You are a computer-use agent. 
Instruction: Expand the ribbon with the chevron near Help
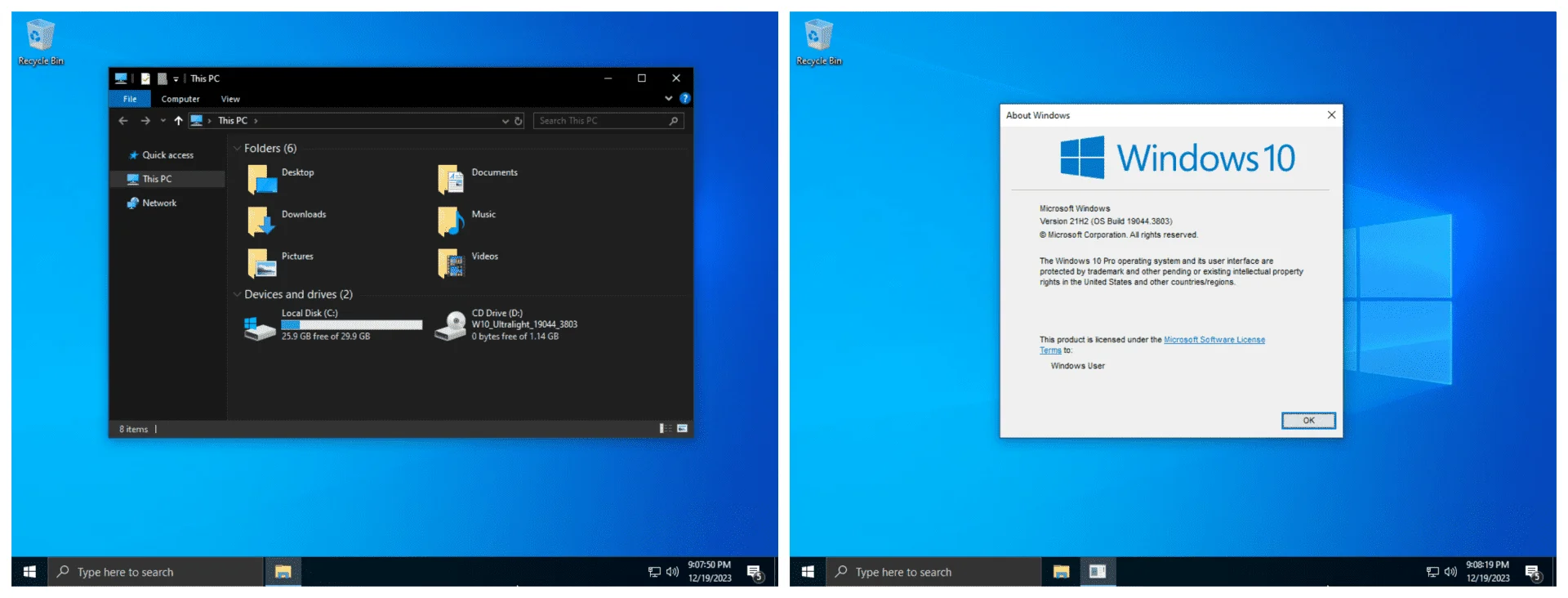(668, 98)
